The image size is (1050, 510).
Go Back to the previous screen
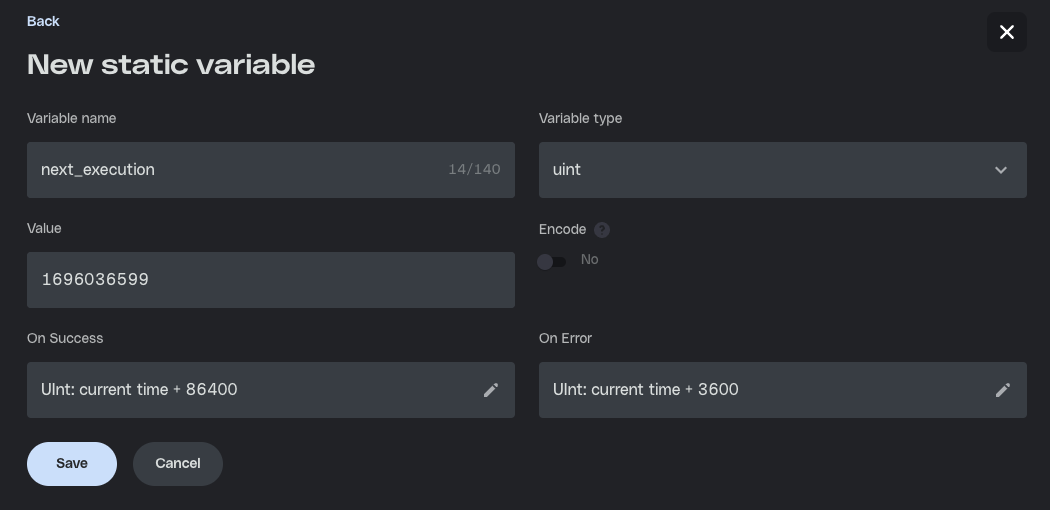[43, 21]
